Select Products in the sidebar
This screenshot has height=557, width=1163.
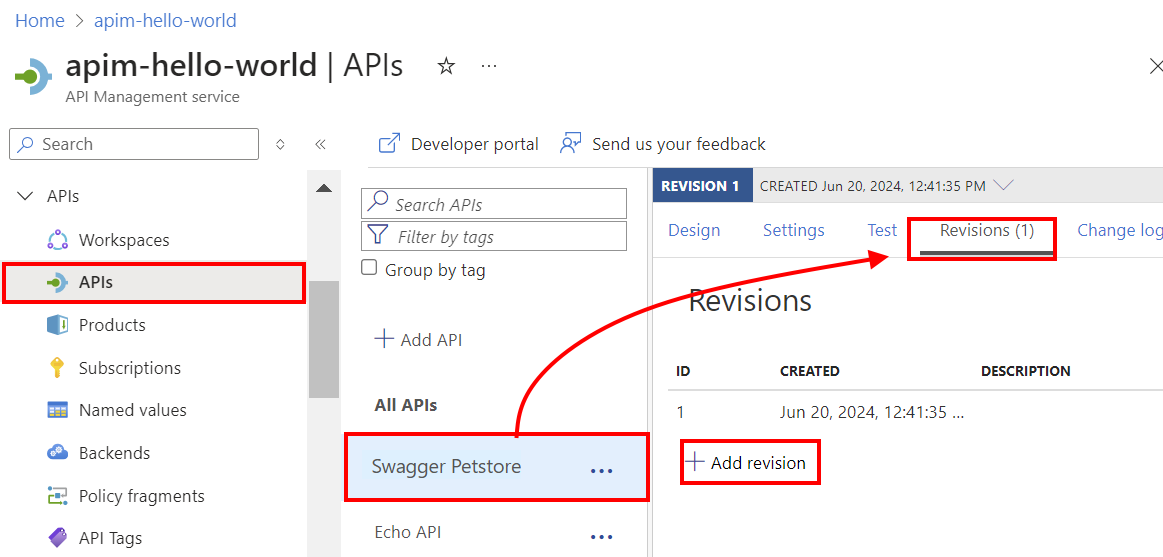113,325
